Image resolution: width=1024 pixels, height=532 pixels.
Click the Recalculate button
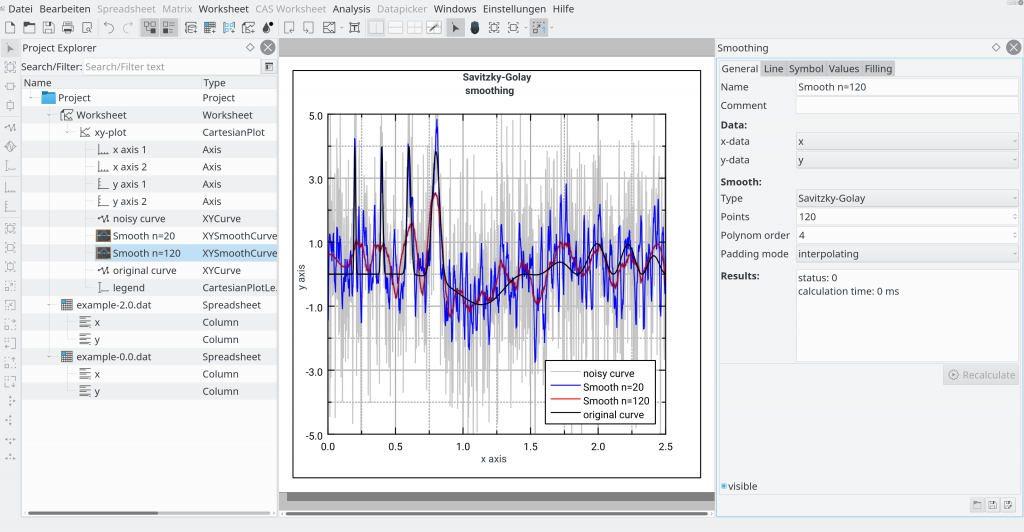coord(982,375)
